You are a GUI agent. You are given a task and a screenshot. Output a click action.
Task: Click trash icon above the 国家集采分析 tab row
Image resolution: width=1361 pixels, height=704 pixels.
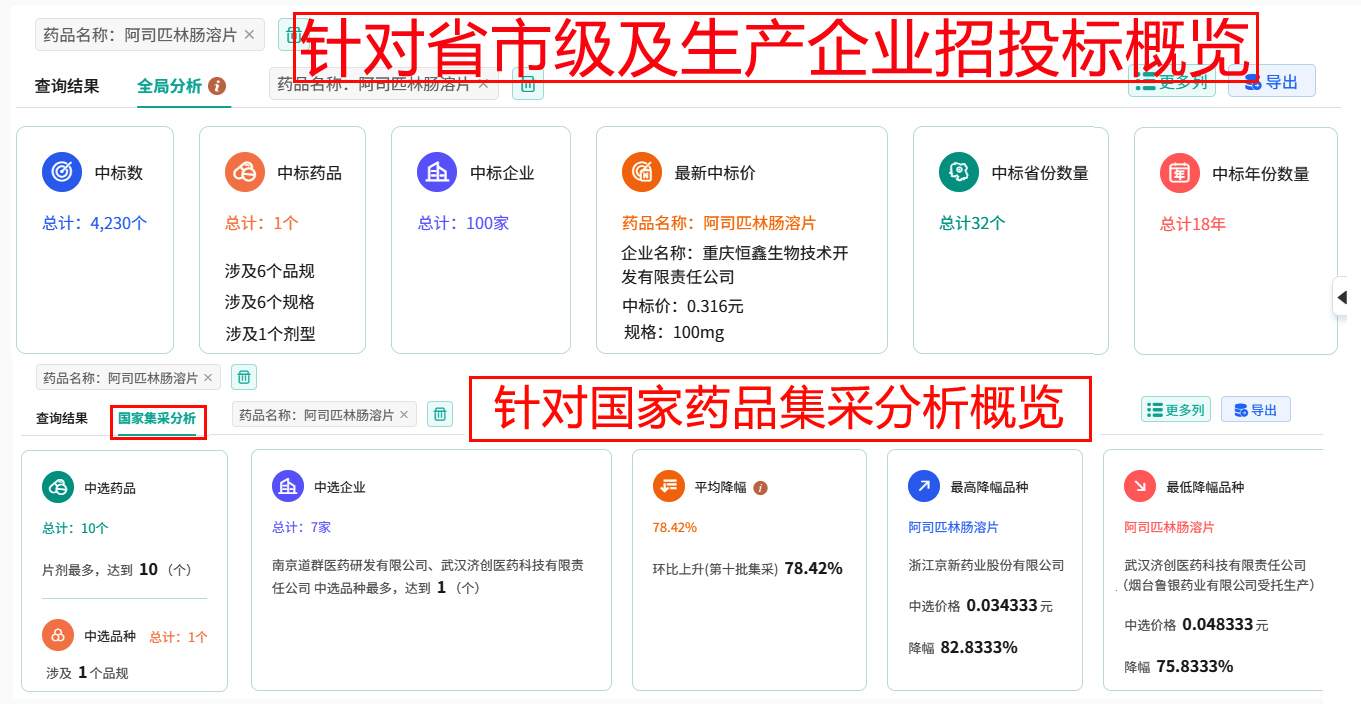pos(244,377)
